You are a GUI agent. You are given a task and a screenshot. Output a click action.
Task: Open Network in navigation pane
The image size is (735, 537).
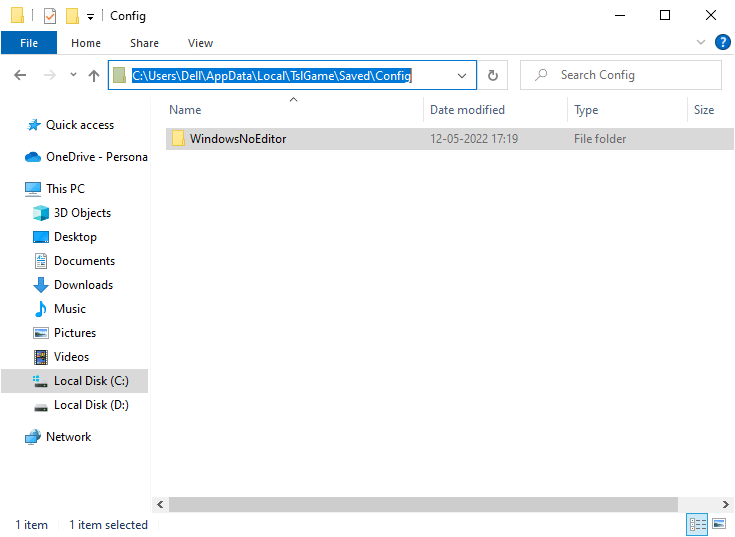(x=59, y=437)
